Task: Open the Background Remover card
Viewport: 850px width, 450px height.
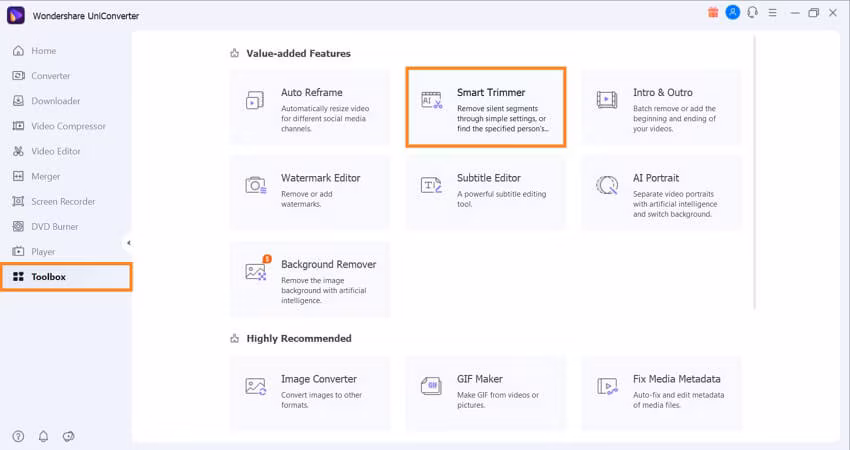Action: tap(310, 279)
